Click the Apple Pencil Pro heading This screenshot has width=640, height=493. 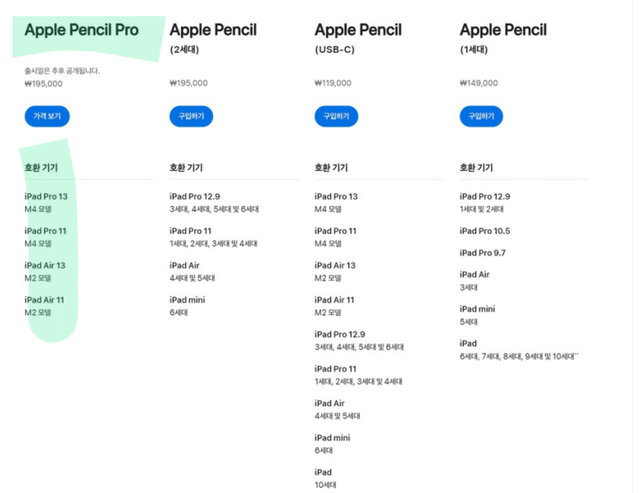pyautogui.click(x=81, y=30)
